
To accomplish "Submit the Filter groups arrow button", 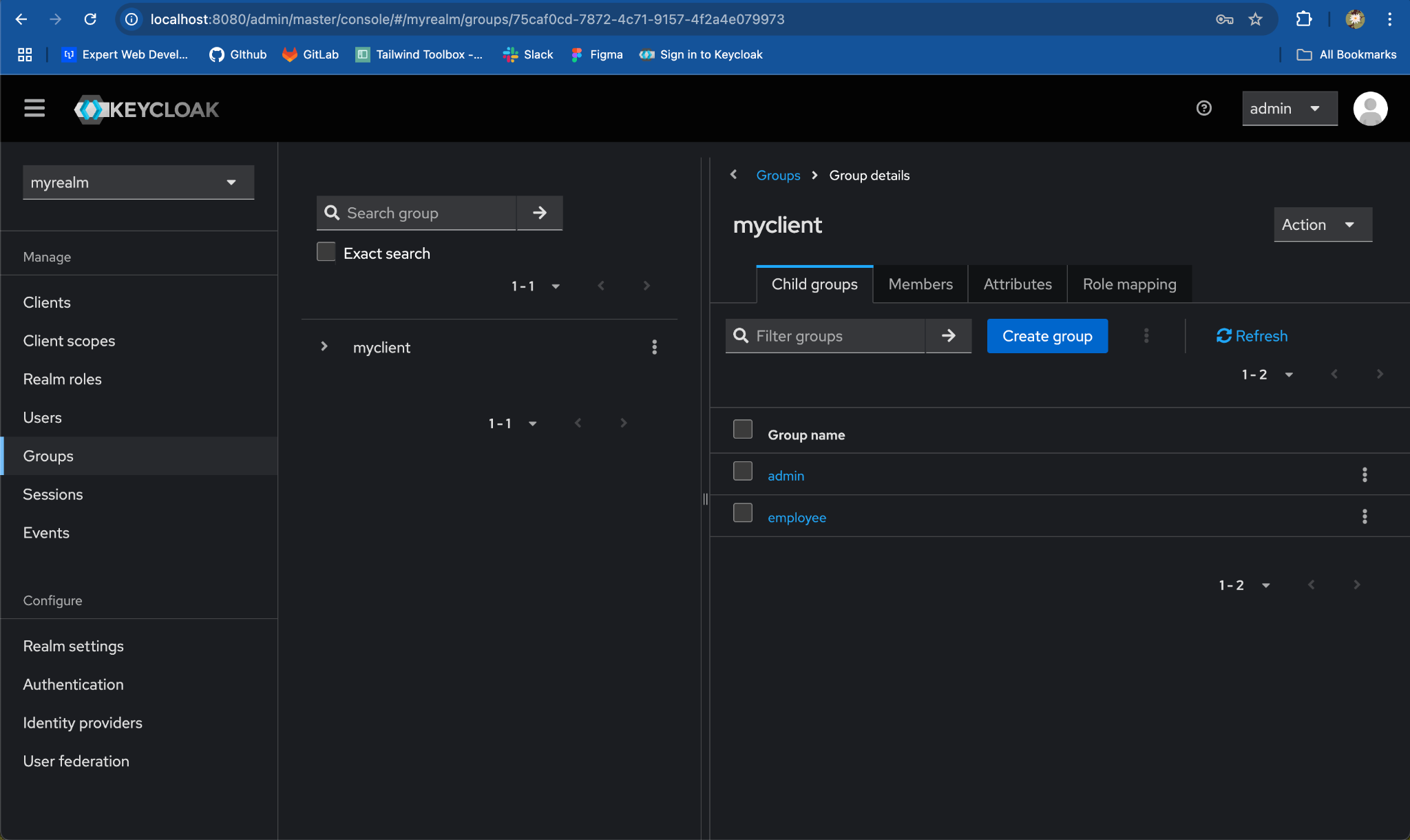I will pos(948,335).
